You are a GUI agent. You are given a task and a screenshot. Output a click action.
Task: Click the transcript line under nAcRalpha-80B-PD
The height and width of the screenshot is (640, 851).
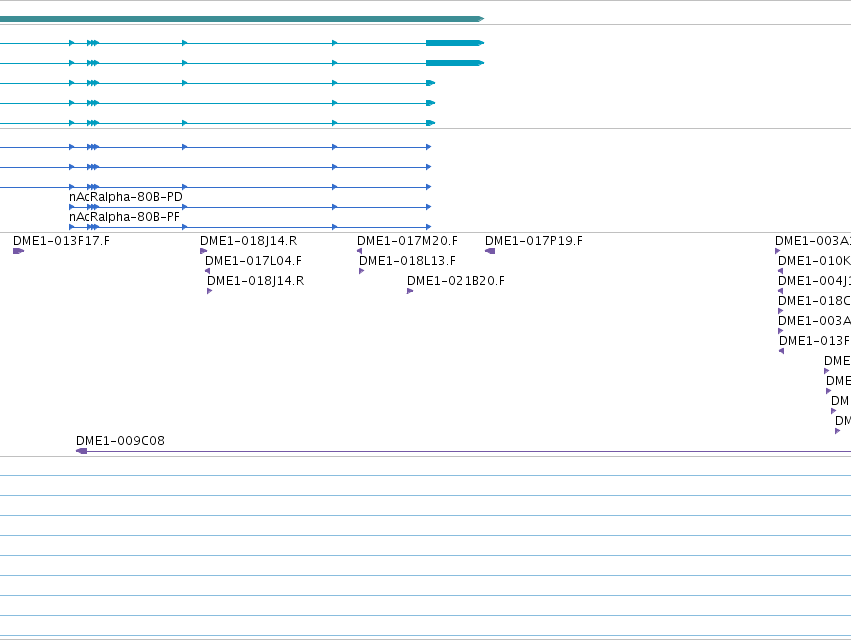click(x=250, y=207)
